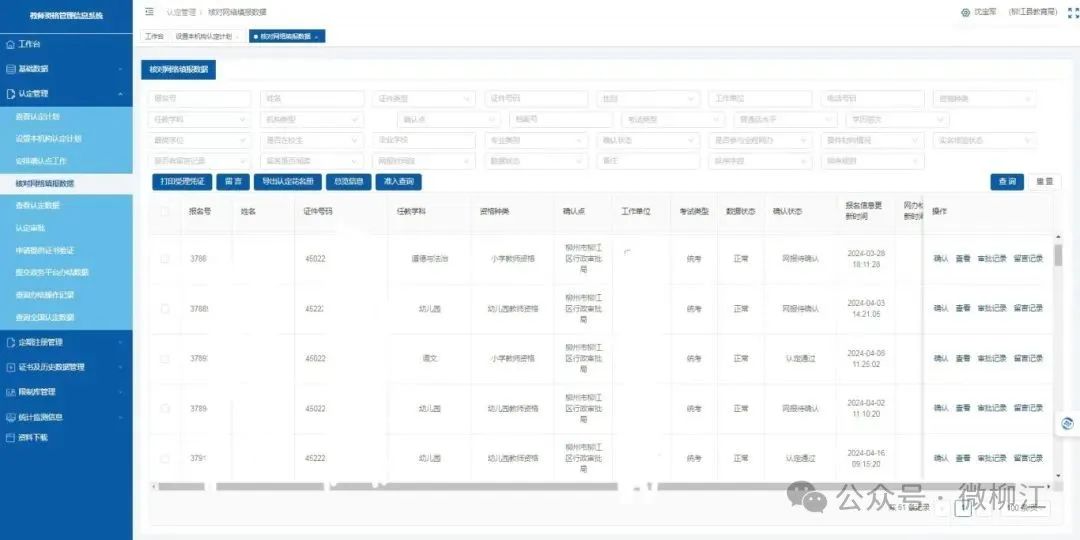Viewport: 1080px width, 540px height.
Task: Check the checkbox for row 3791
Action: [x=165, y=458]
